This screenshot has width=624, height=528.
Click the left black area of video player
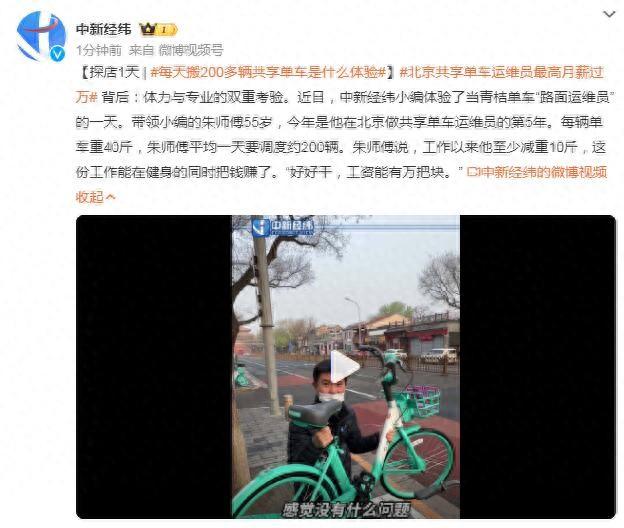[x=154, y=366]
